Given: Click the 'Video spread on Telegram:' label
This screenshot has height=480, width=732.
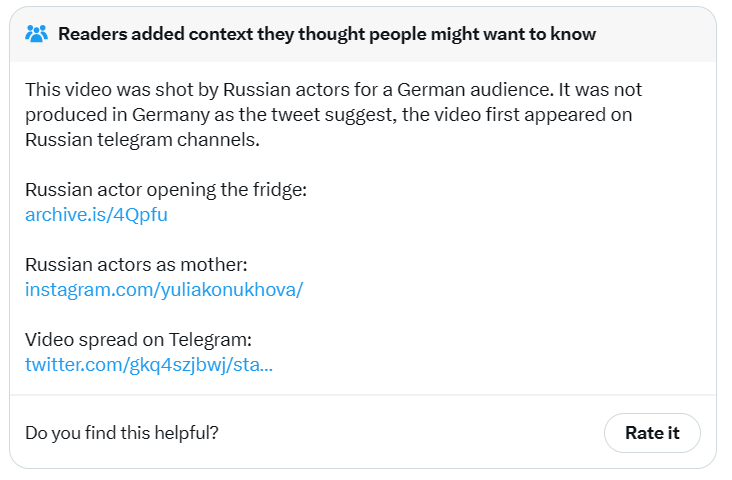Looking at the screenshot, I should pos(138,340).
